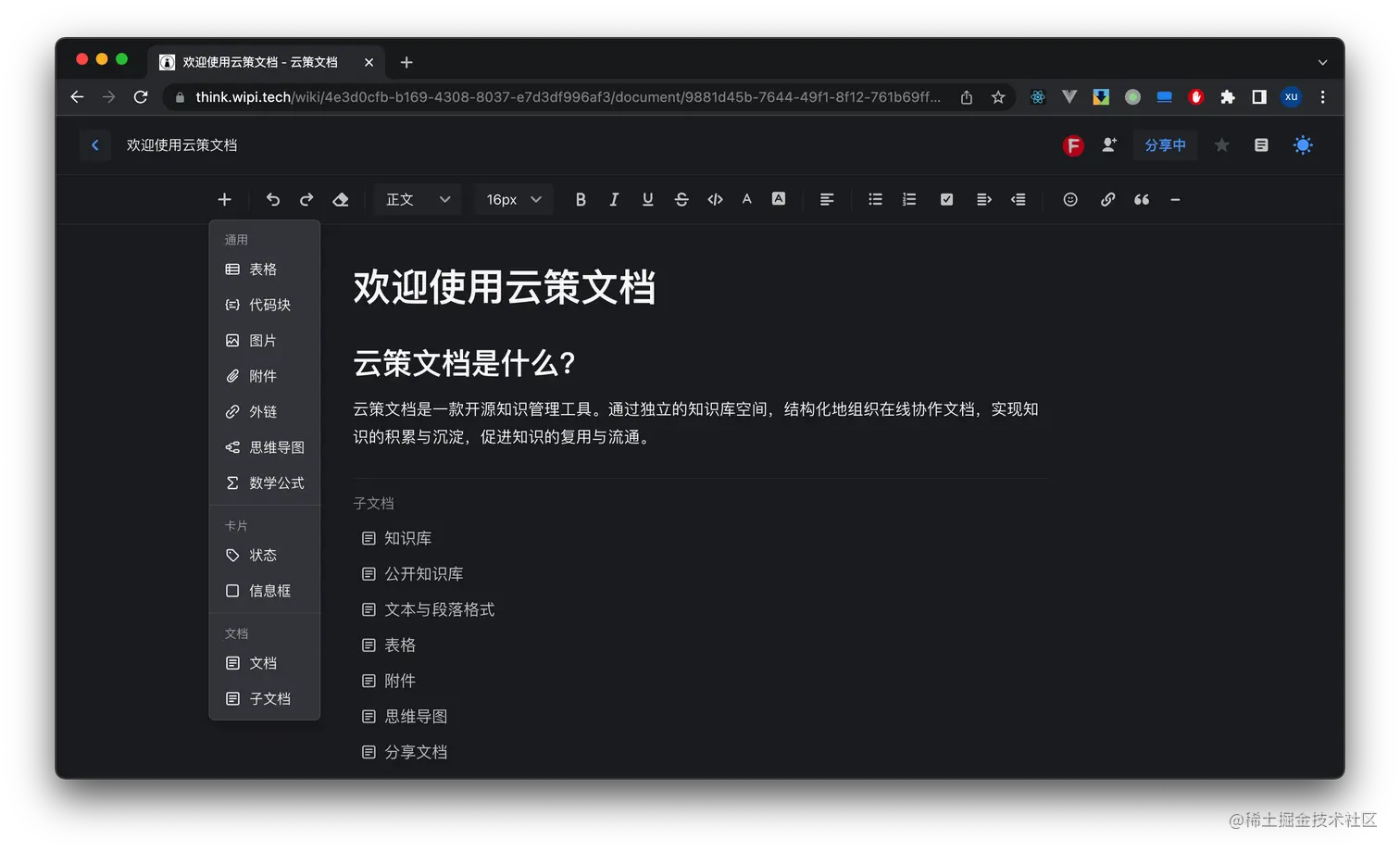The height and width of the screenshot is (852, 1400).
Task: Expand the browser tab list chevron
Action: [x=1322, y=62]
